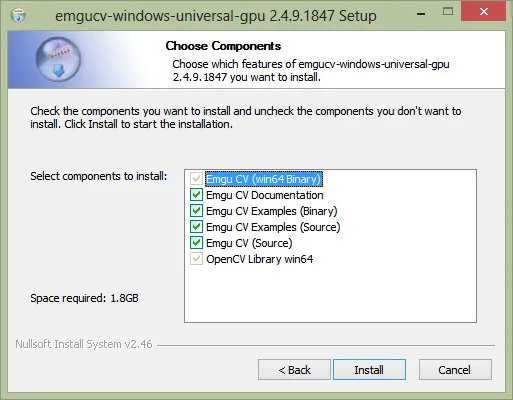Select the Emgu CV Documentation label
Screen dimensions: 513x400
point(265,195)
